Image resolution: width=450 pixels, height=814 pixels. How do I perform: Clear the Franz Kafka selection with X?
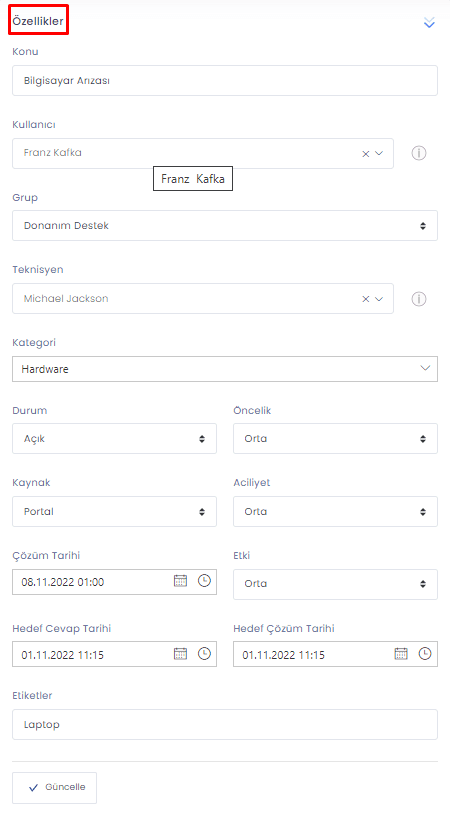[365, 154]
